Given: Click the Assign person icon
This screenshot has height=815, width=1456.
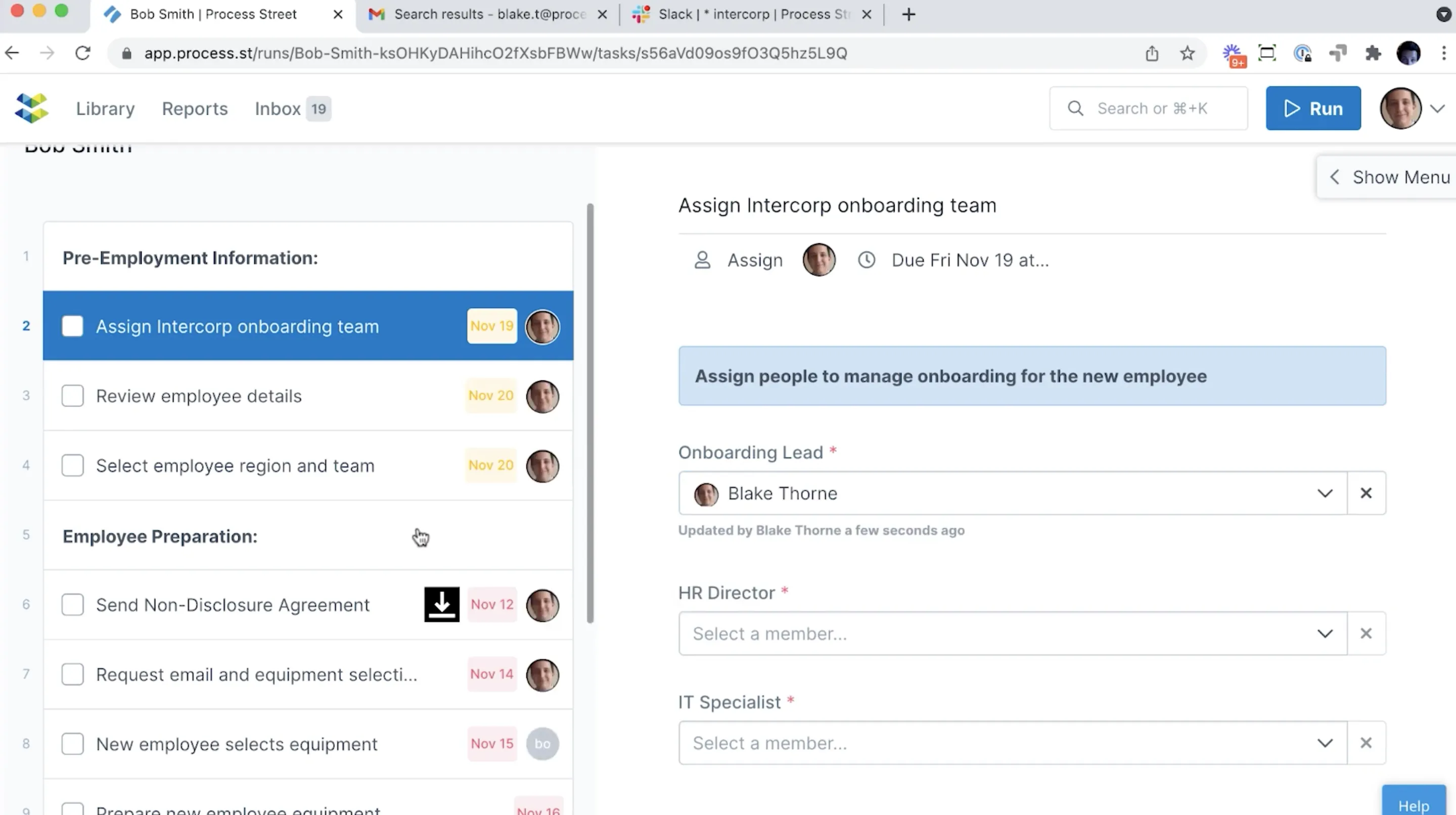Looking at the screenshot, I should [x=702, y=260].
